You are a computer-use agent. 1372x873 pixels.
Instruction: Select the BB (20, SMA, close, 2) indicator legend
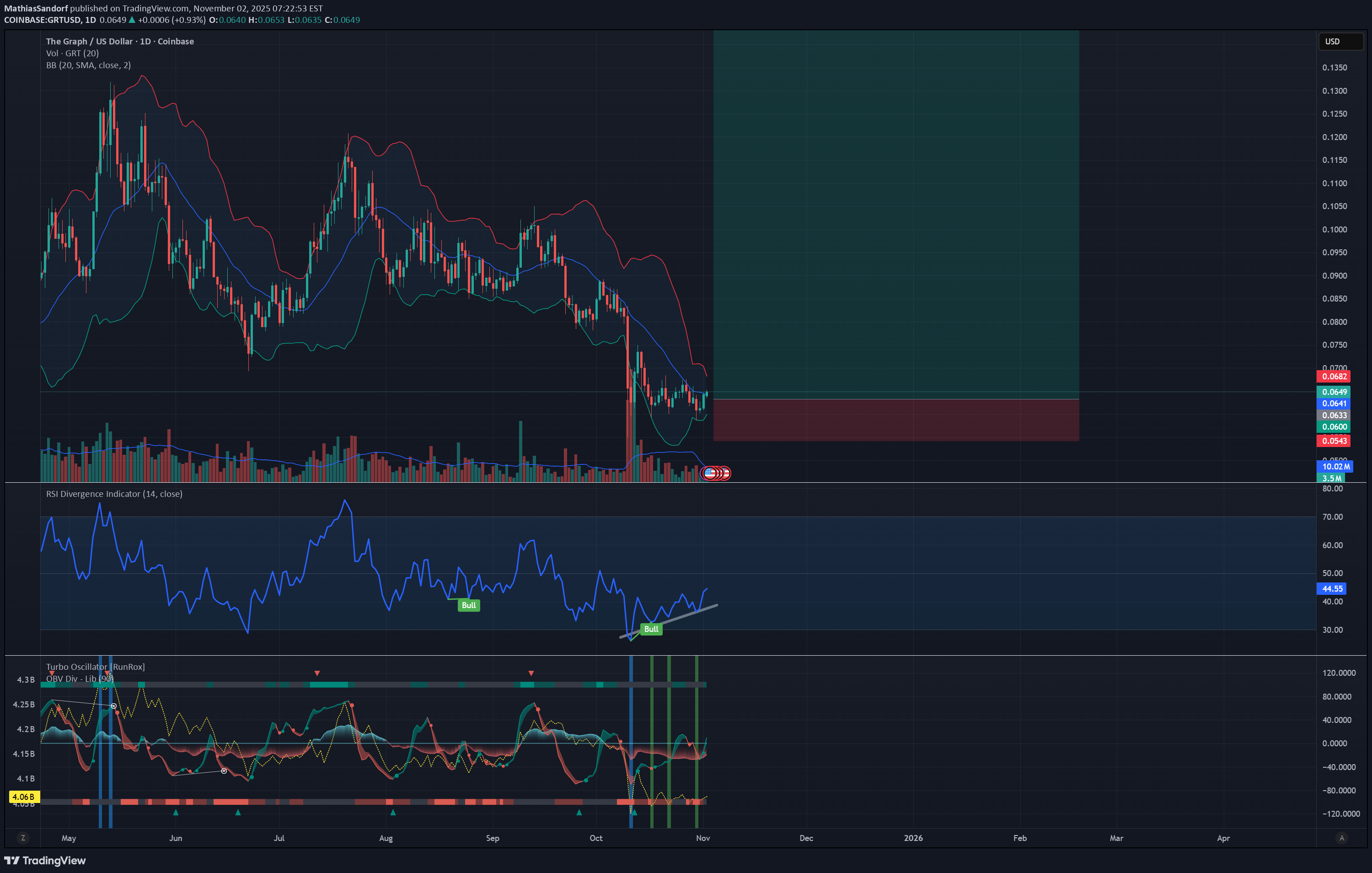pos(88,65)
